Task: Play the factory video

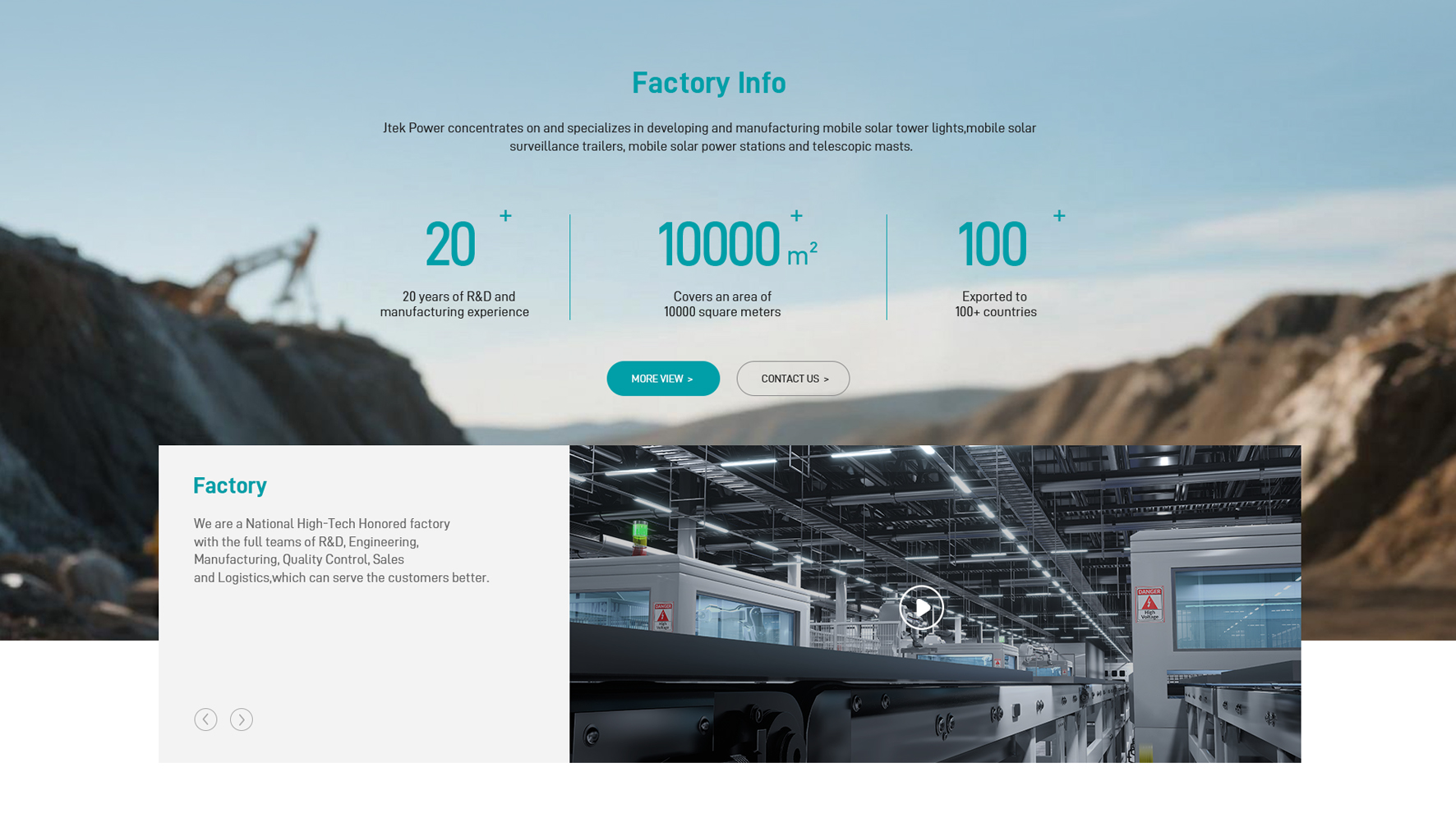Action: pos(920,608)
